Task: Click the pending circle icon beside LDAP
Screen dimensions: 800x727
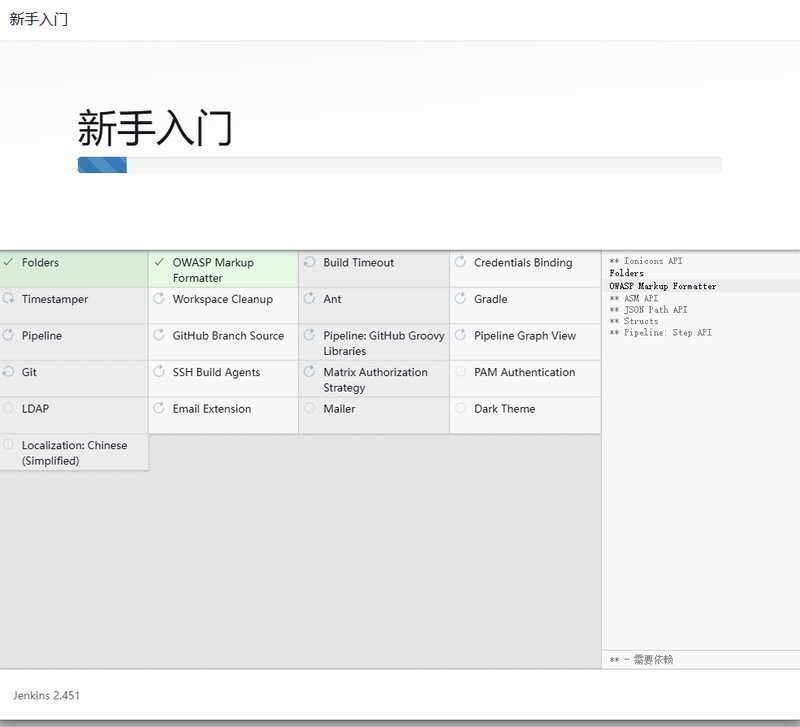Action: click(x=8, y=408)
